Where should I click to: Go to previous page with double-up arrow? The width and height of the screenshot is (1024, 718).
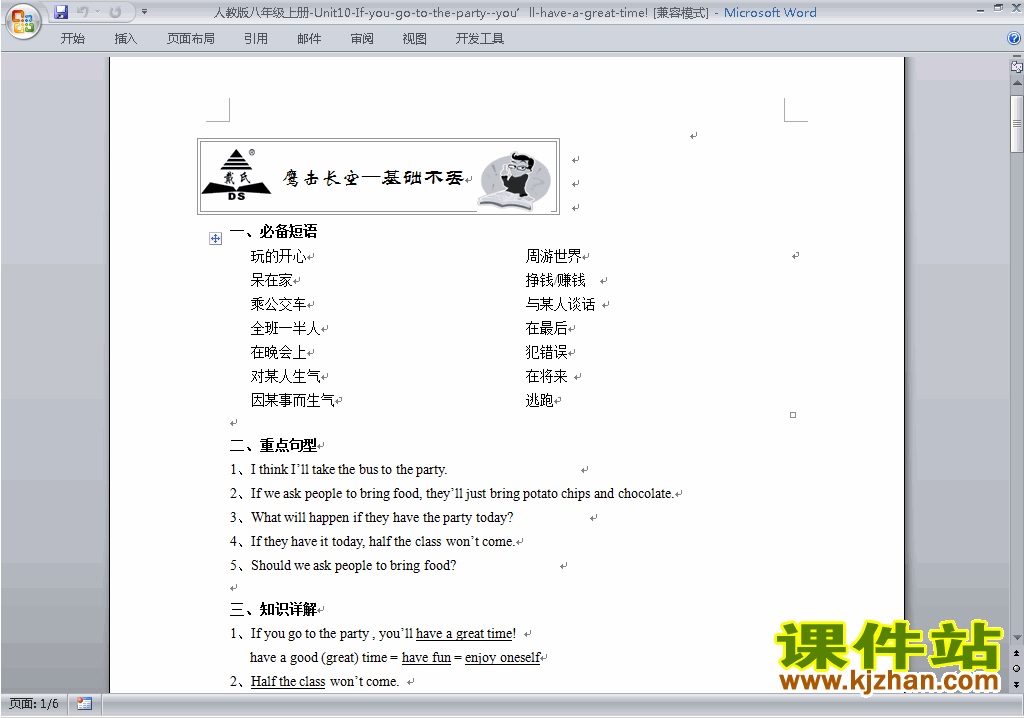pyautogui.click(x=1017, y=653)
